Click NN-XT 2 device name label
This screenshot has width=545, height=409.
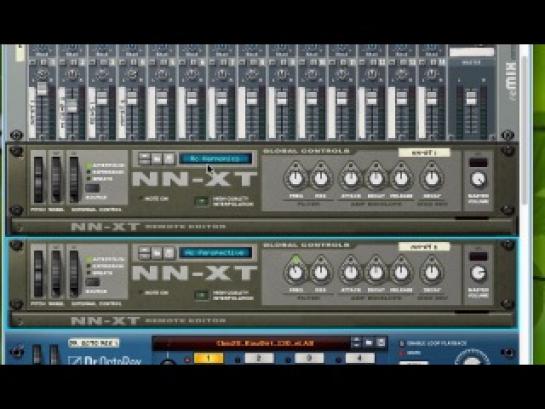click(424, 247)
